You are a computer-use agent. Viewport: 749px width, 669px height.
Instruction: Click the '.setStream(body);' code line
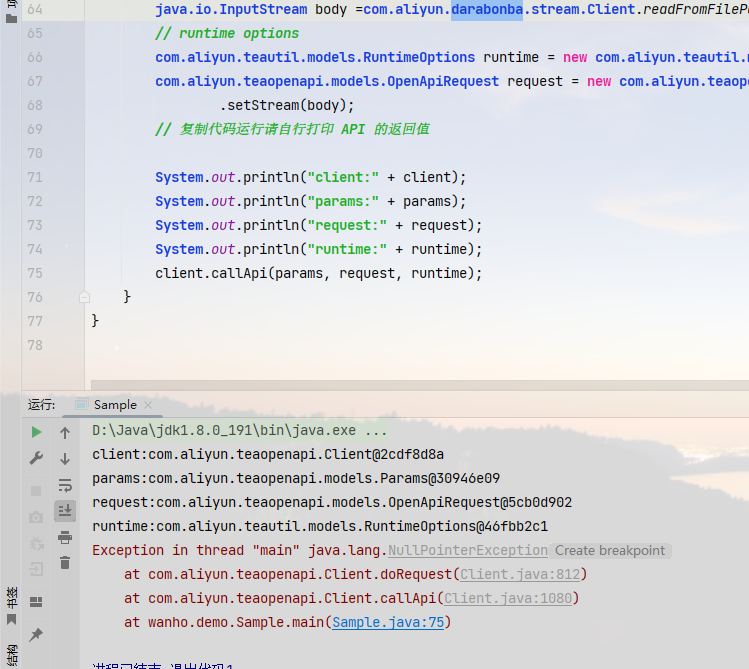(287, 105)
